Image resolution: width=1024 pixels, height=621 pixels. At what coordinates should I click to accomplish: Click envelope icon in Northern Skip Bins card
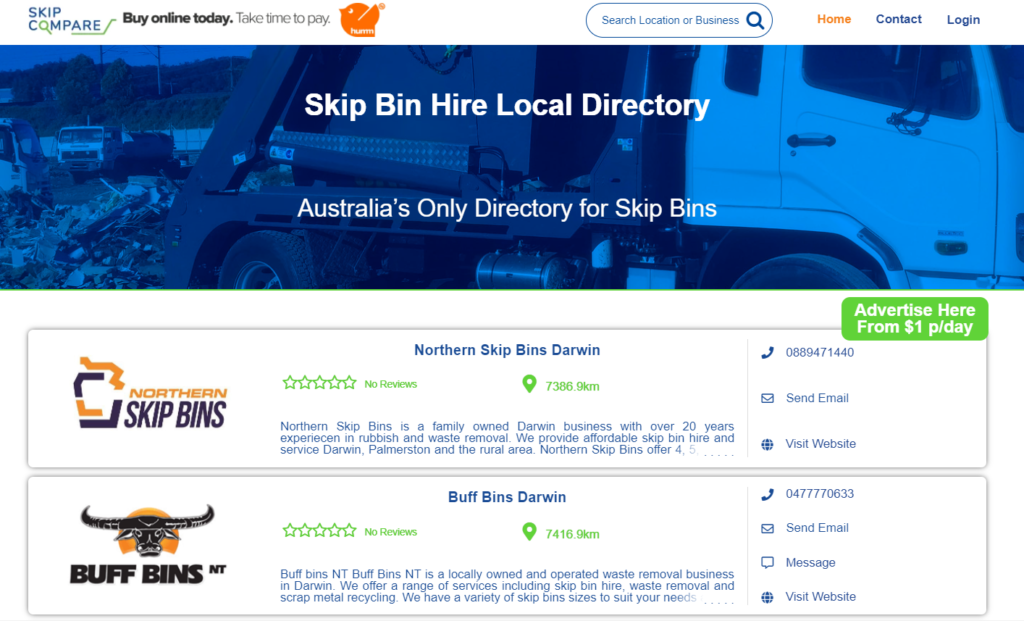(767, 398)
